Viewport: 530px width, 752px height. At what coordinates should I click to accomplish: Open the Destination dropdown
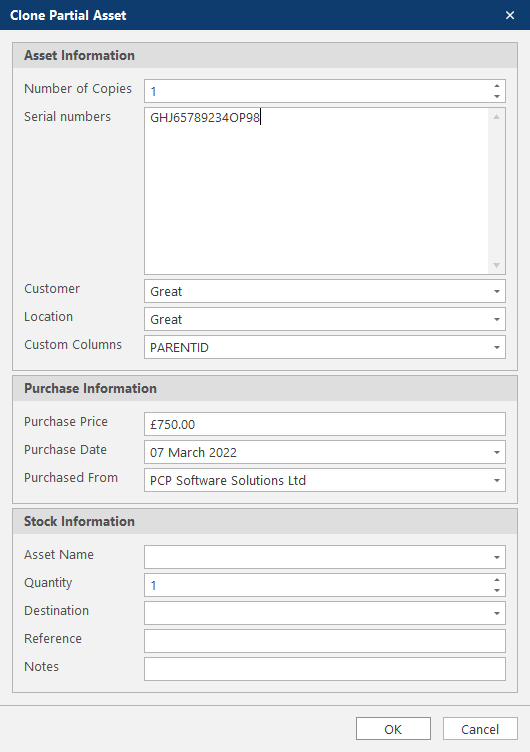(496, 613)
